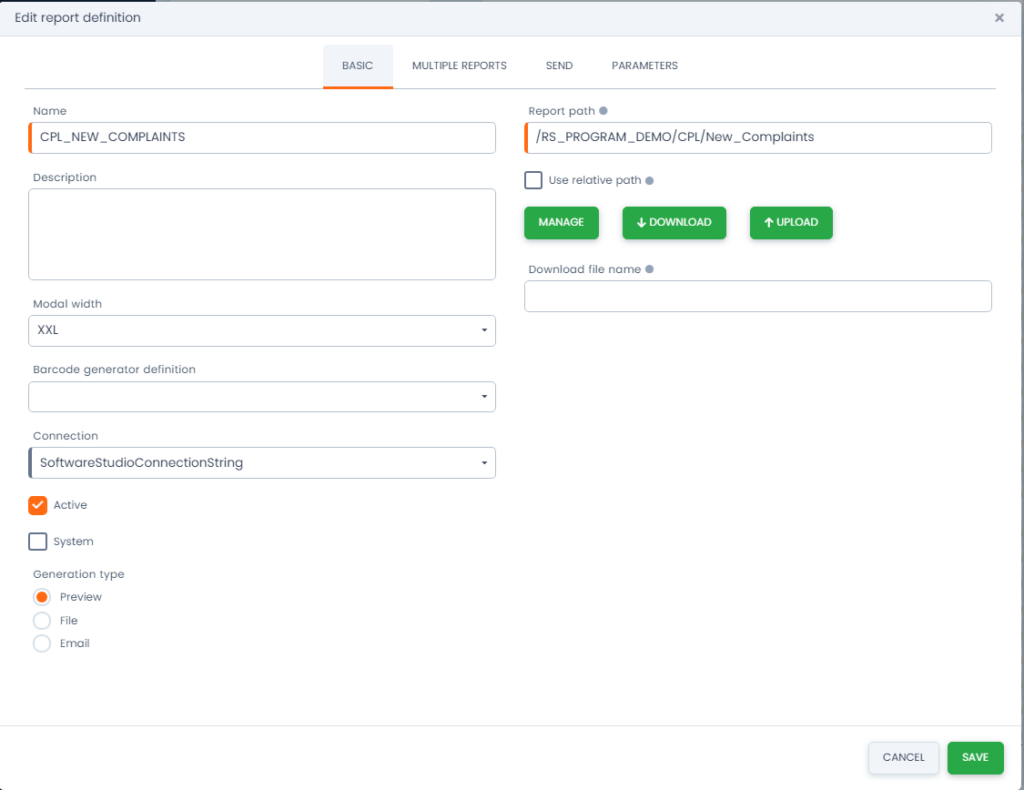Open the Parameters tab
Viewport: 1024px width, 790px height.
644,66
